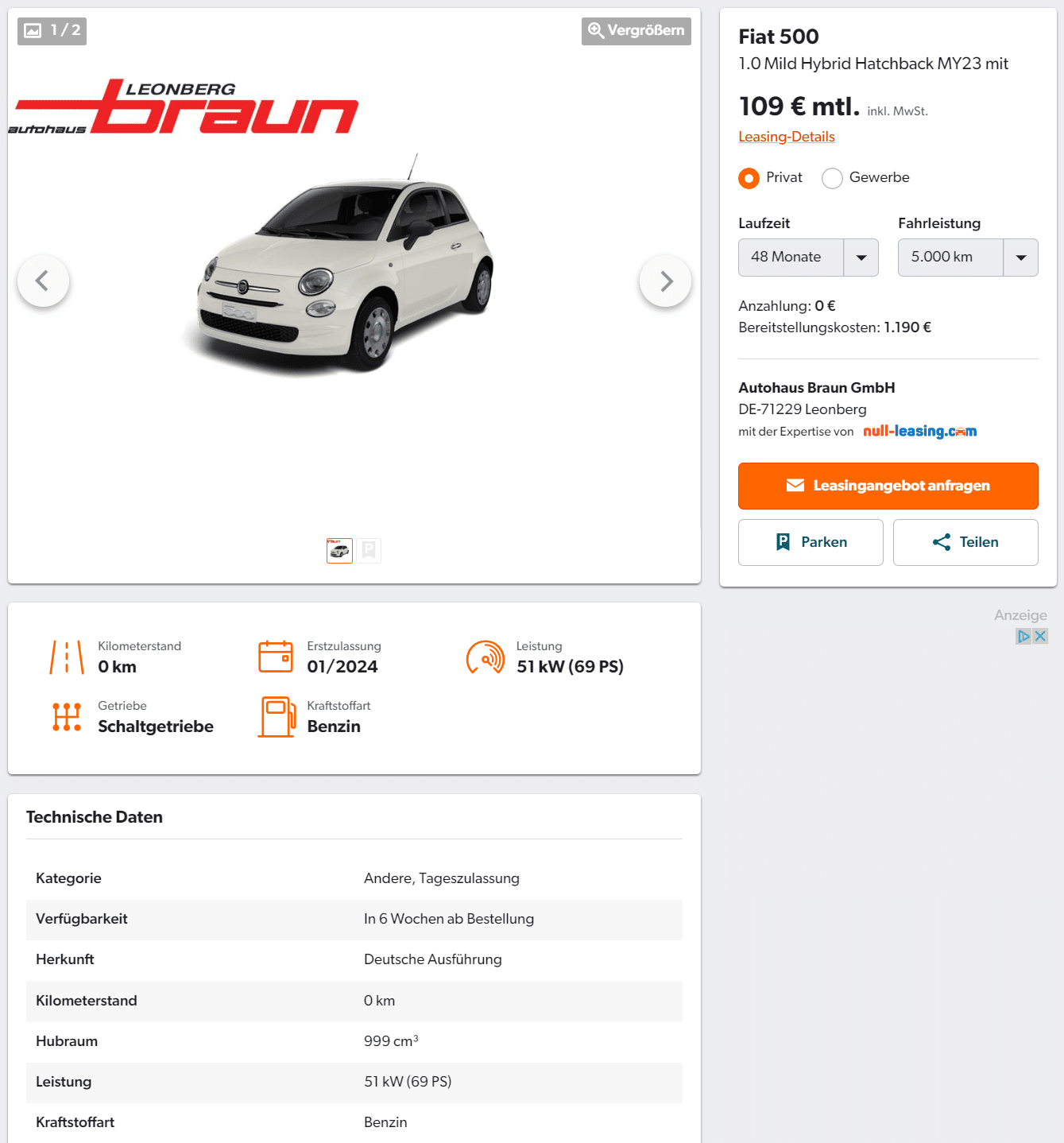This screenshot has height=1143, width=1064.
Task: Close the advertisement with the X icon
Action: coord(1040,636)
